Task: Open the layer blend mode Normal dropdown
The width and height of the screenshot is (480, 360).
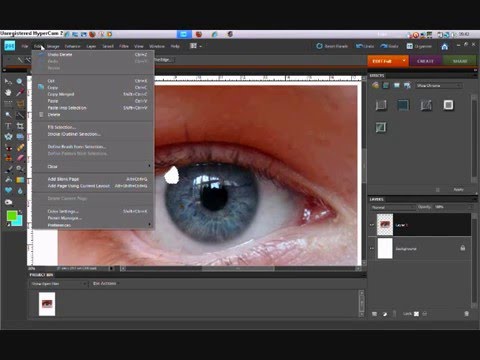Action: (x=393, y=207)
